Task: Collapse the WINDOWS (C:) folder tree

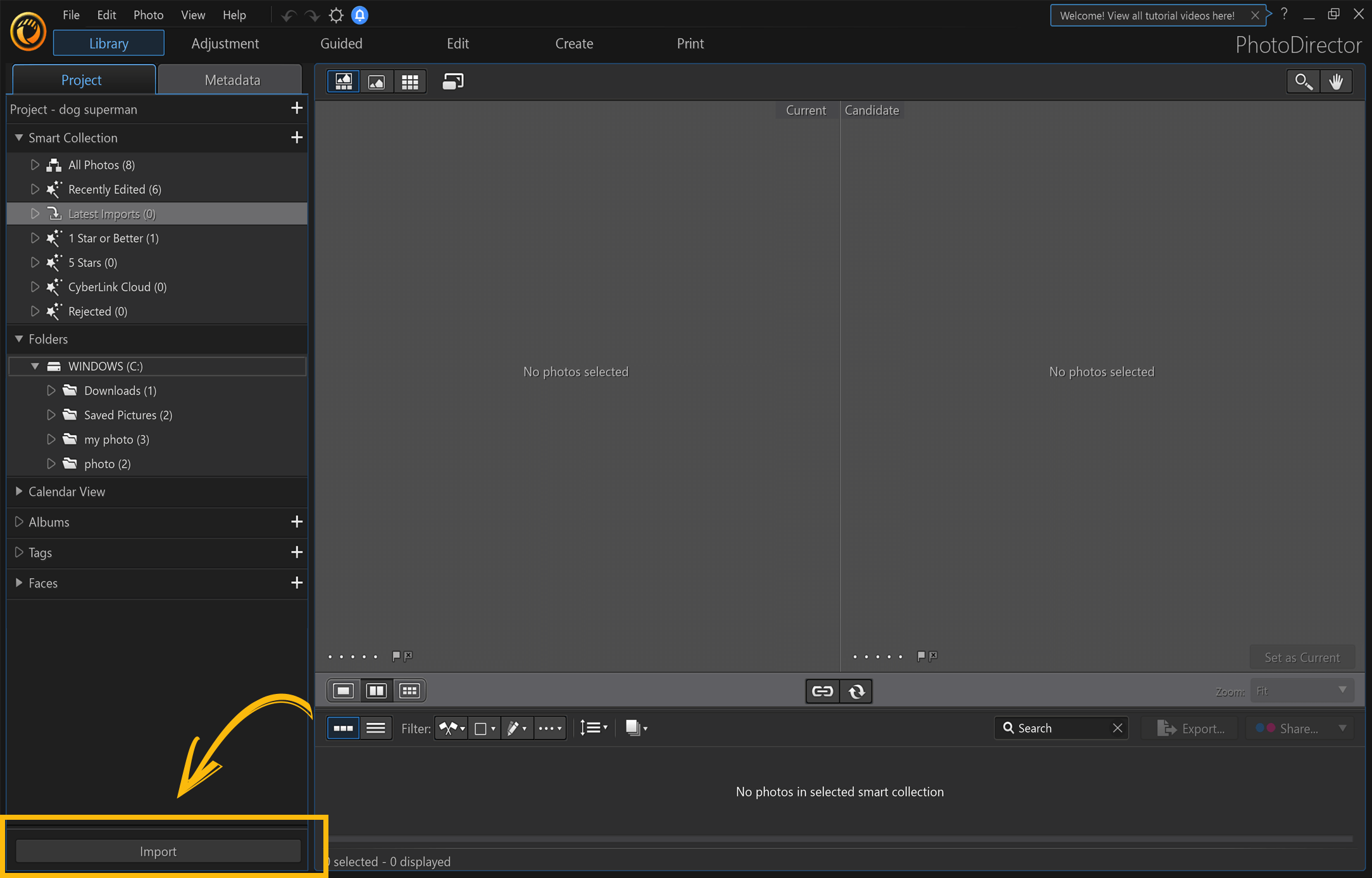Action: click(35, 366)
